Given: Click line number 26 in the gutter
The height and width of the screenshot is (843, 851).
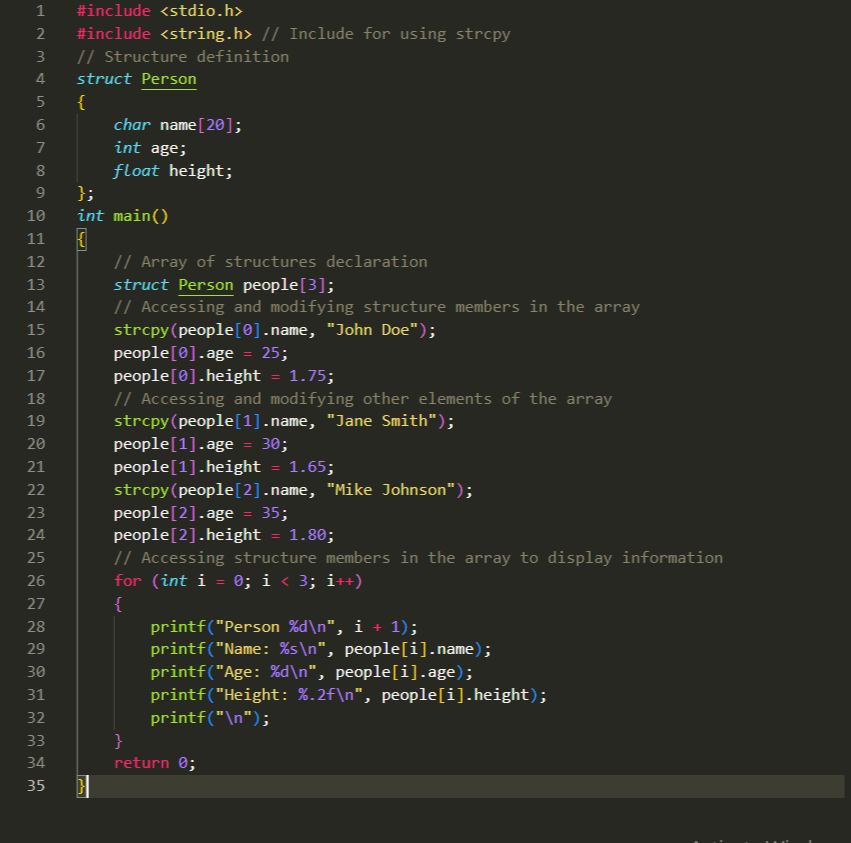Looking at the screenshot, I should pyautogui.click(x=35, y=581).
